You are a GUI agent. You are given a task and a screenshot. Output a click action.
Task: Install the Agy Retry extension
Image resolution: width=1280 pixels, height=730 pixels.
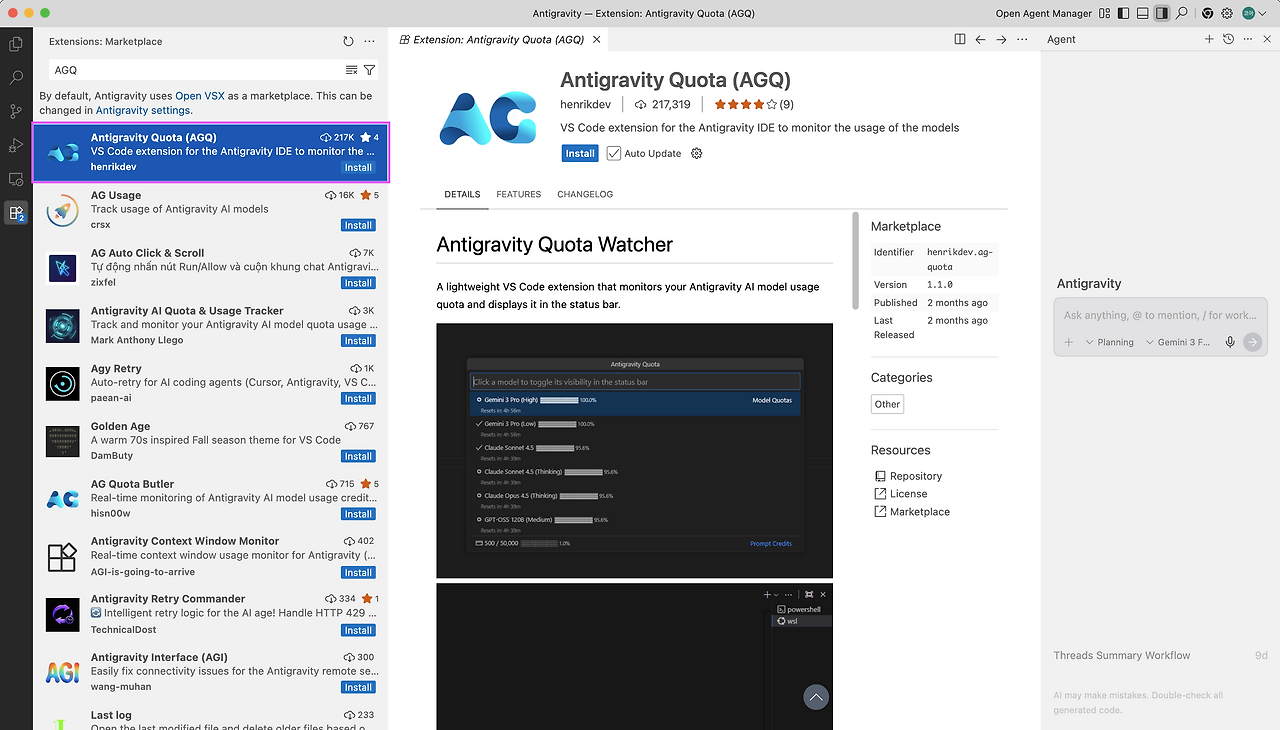[358, 398]
